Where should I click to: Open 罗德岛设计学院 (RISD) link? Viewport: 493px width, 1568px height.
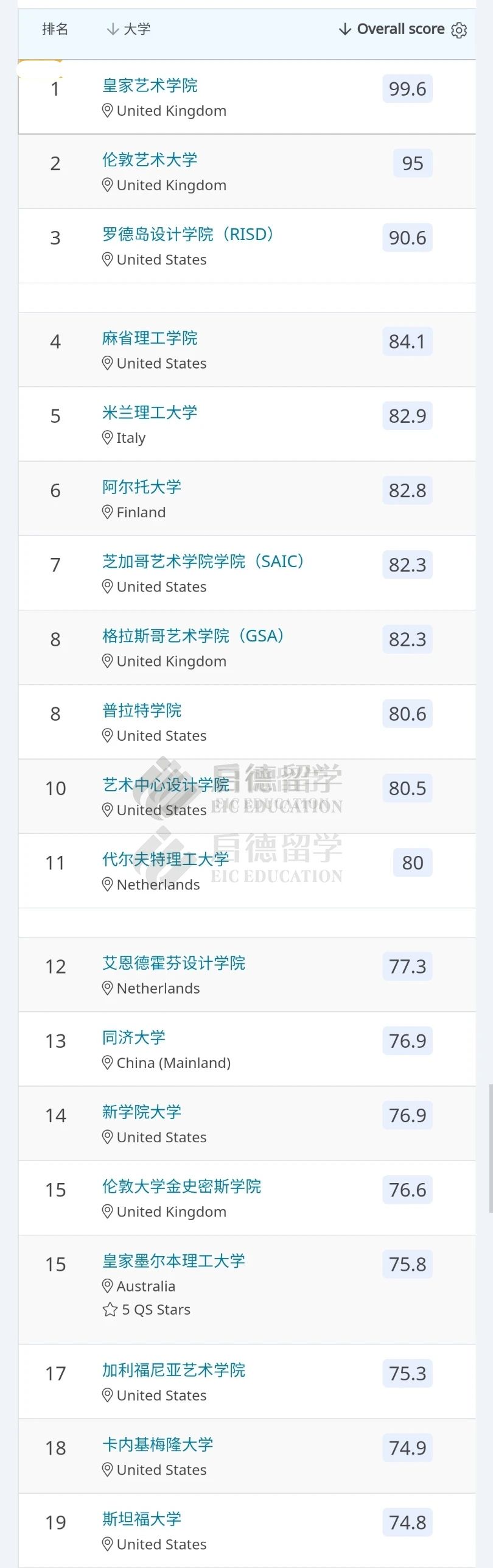click(187, 234)
